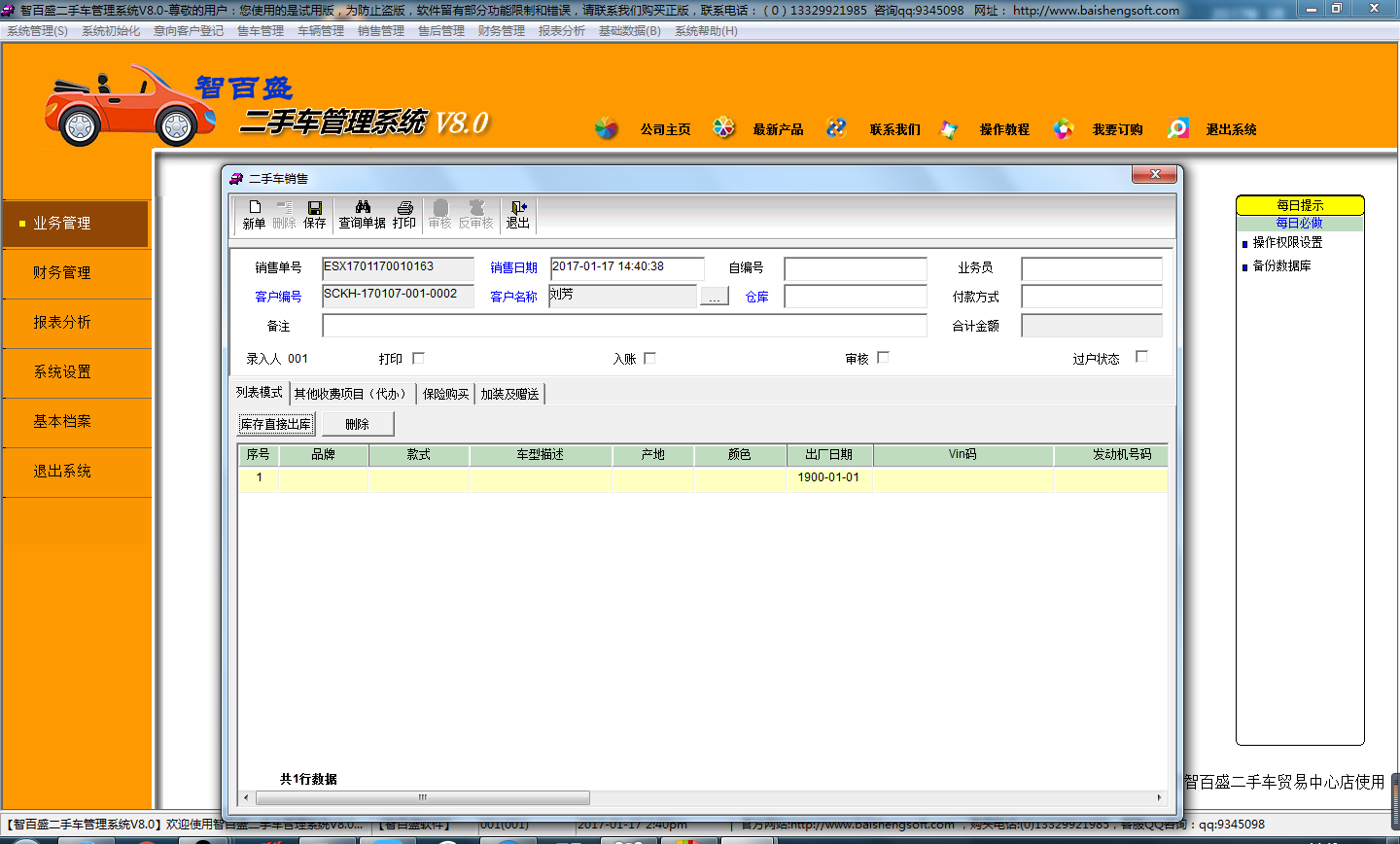
Task: Open 操作权限设置 in daily tips
Action: click(1287, 242)
